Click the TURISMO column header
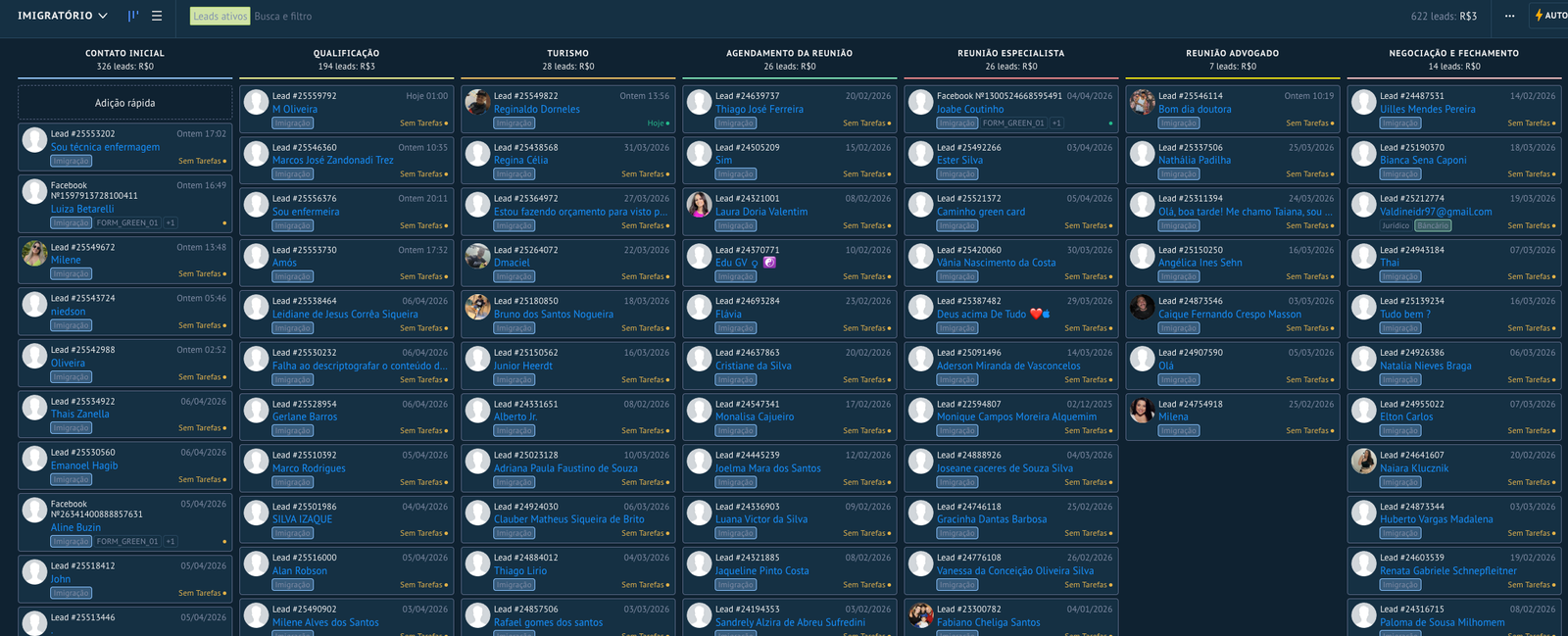Viewport: 1568px width, 636px height. 567,53
